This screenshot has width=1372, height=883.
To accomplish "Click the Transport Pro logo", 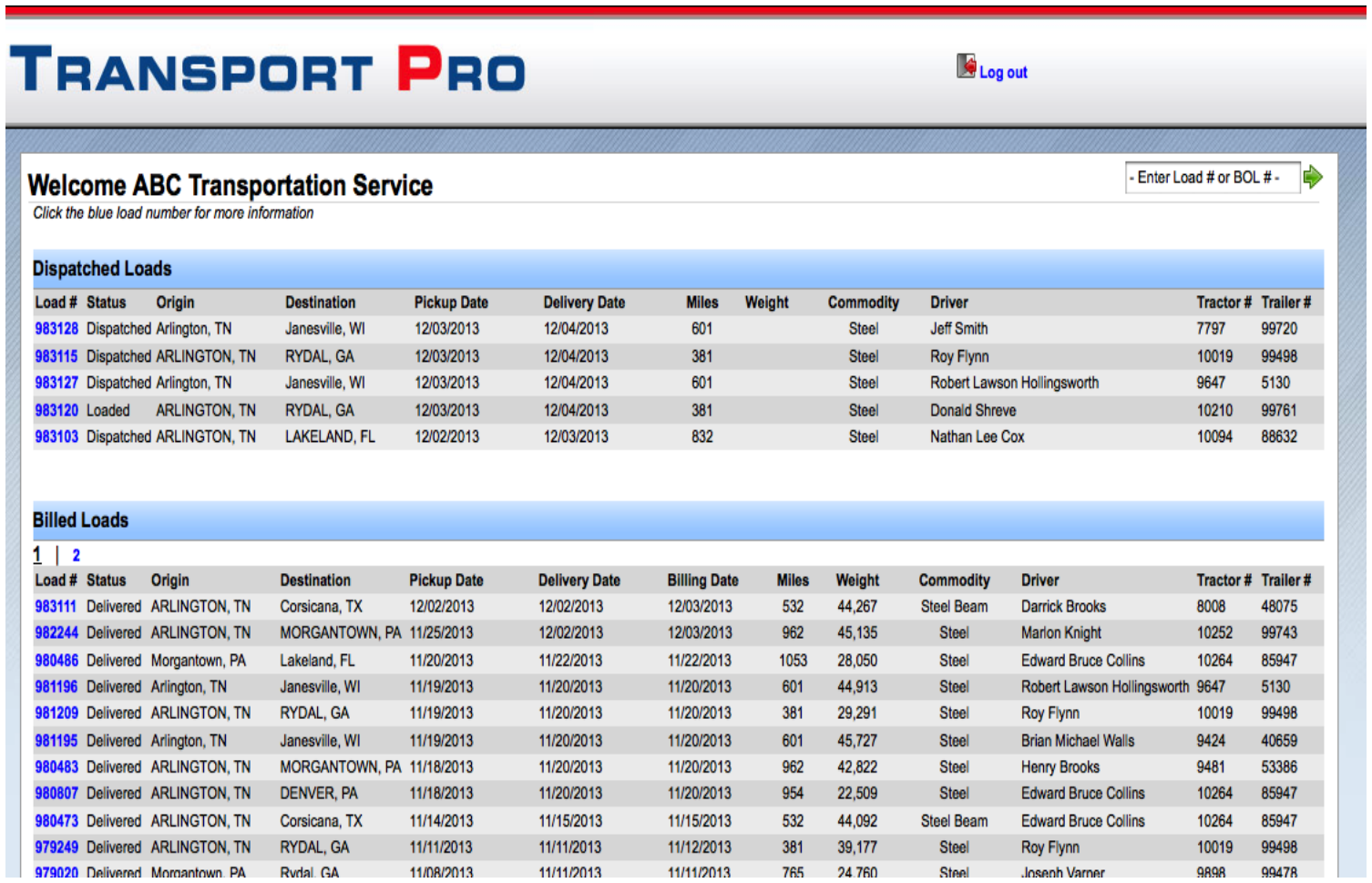I will coord(268,69).
